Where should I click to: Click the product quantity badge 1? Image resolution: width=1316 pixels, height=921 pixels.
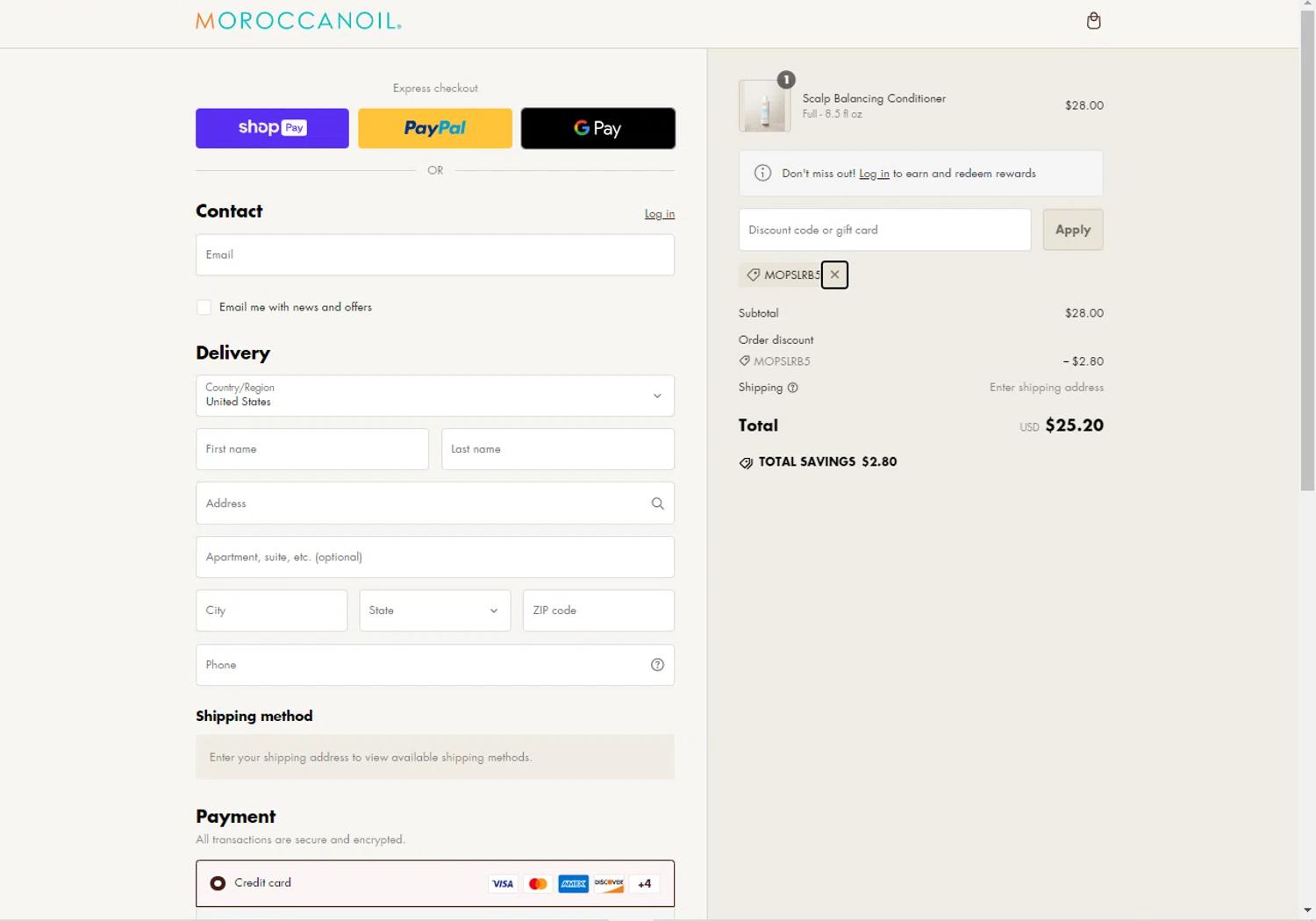tap(786, 80)
